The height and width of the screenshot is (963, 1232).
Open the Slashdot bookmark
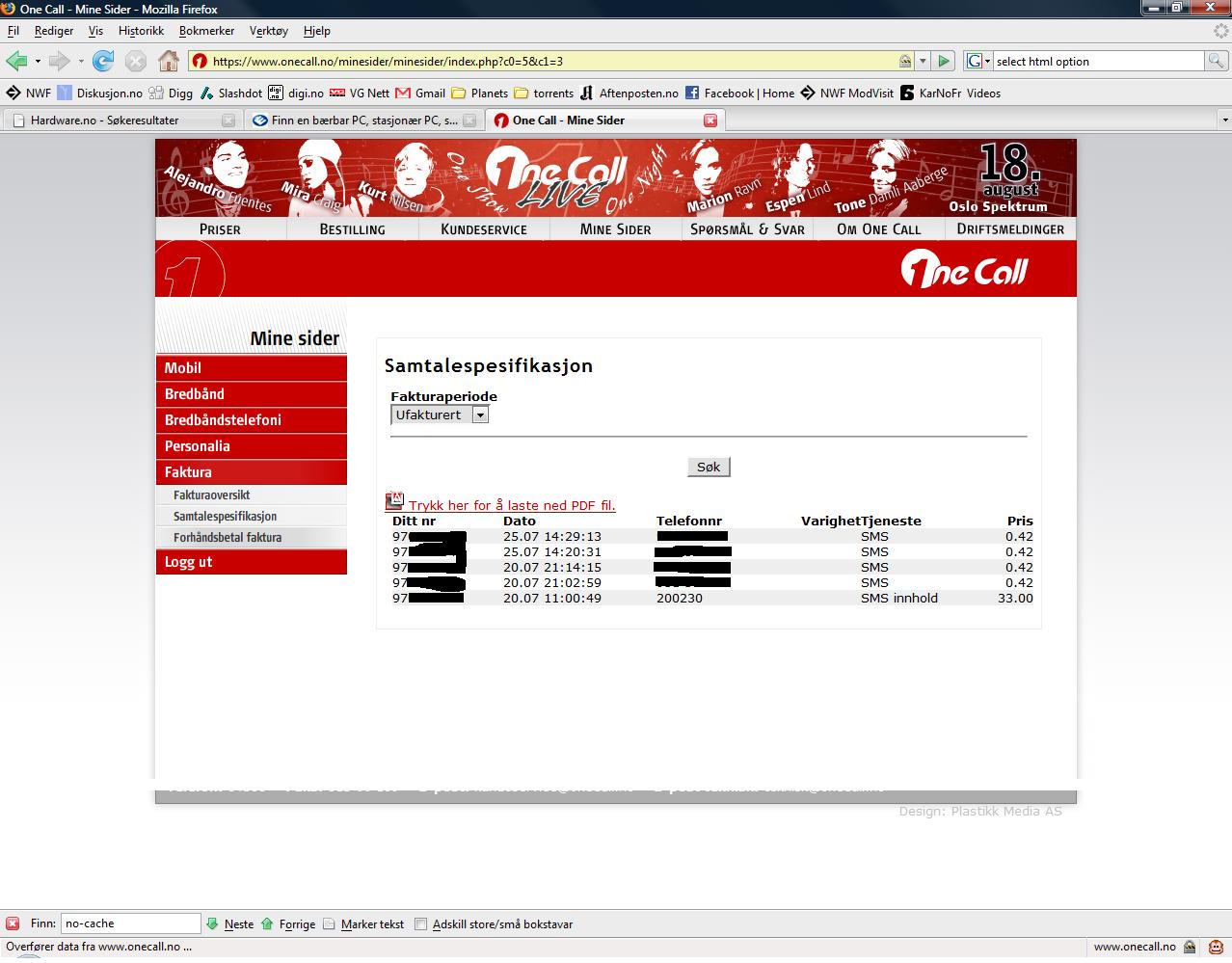pyautogui.click(x=230, y=94)
